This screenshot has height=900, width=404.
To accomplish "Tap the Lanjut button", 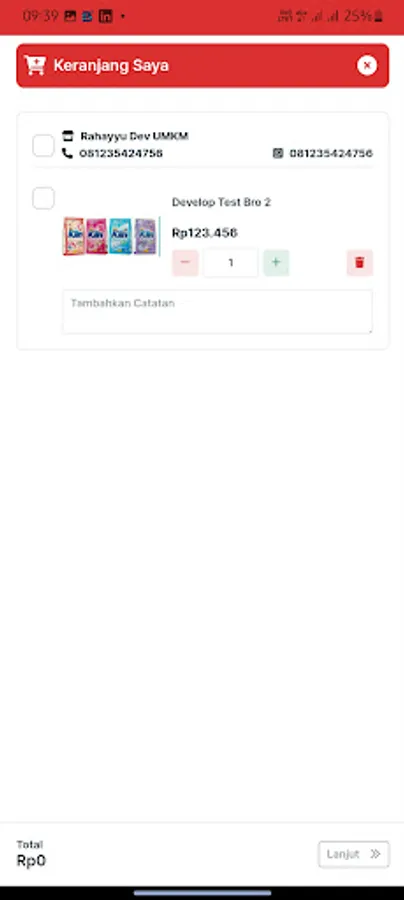I will tap(354, 854).
